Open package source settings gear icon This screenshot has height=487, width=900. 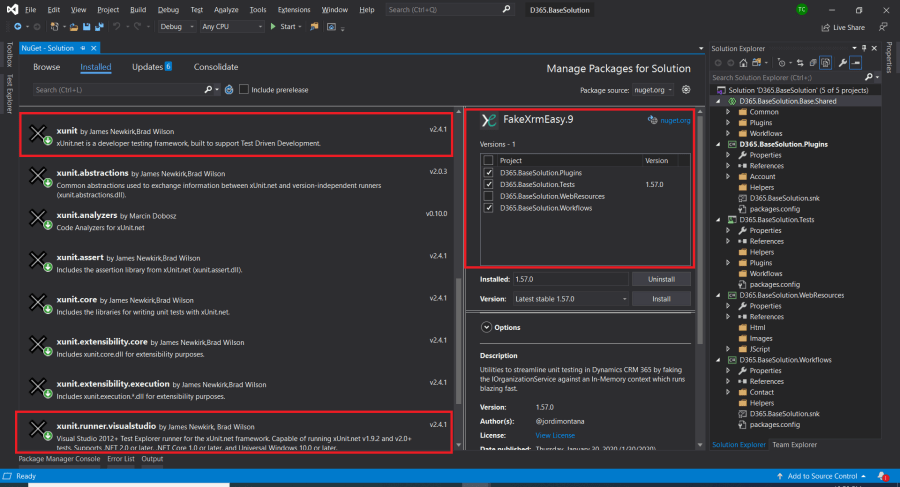point(684,90)
